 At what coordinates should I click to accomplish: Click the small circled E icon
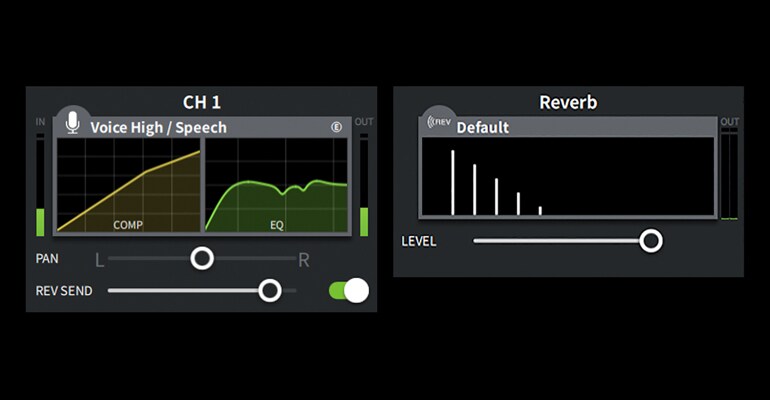[x=337, y=127]
